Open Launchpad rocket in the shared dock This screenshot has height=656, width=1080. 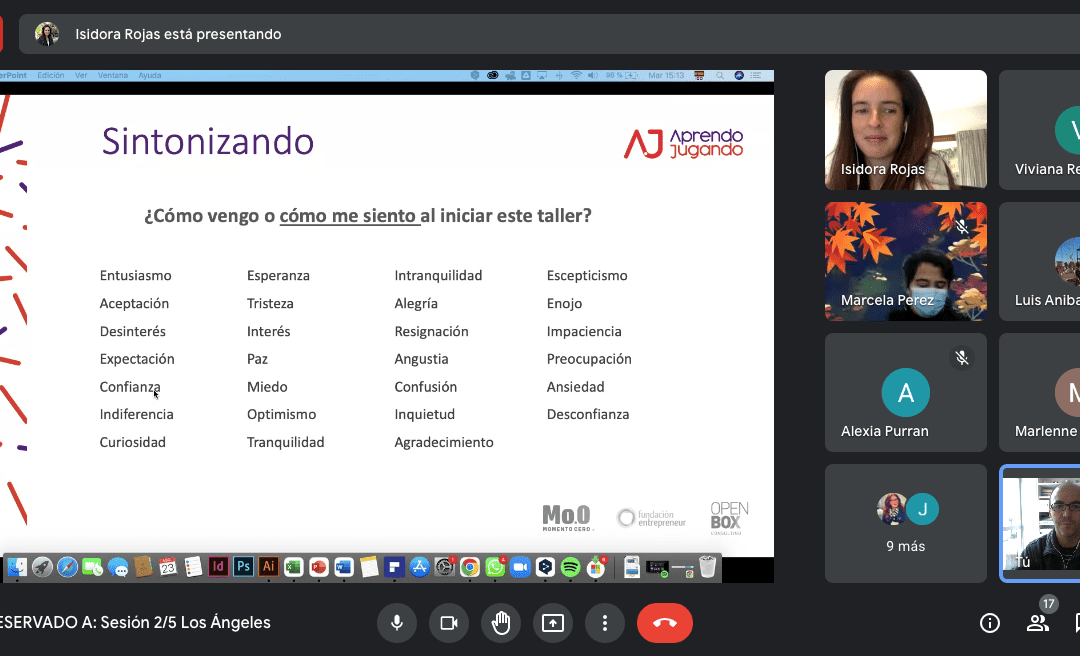[42, 567]
